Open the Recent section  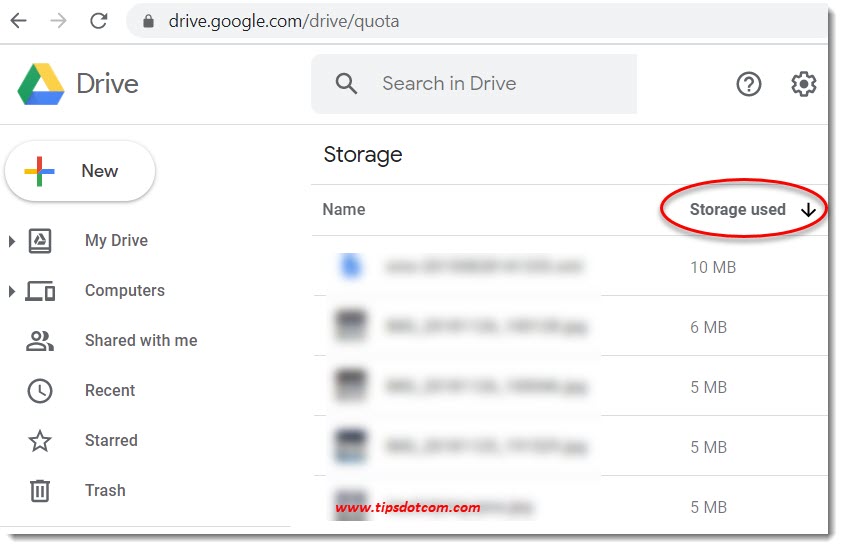110,390
